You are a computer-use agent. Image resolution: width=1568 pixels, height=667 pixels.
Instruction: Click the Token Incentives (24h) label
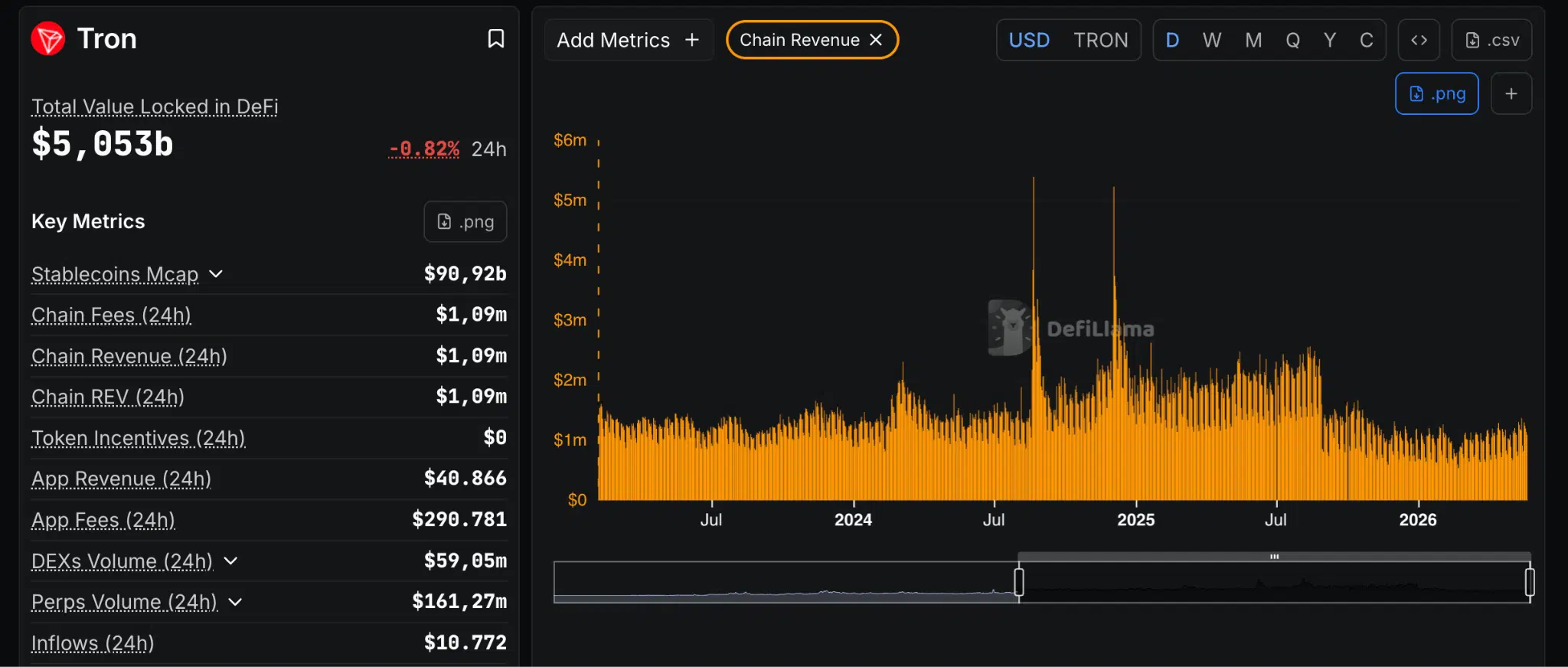pos(139,438)
